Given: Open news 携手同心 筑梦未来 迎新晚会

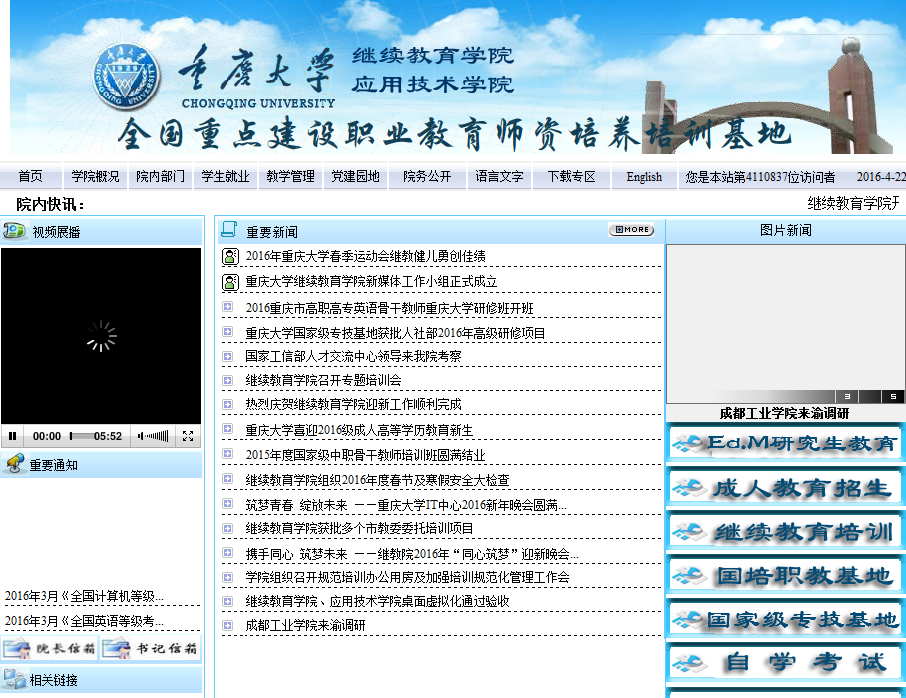Looking at the screenshot, I should pos(412,554).
